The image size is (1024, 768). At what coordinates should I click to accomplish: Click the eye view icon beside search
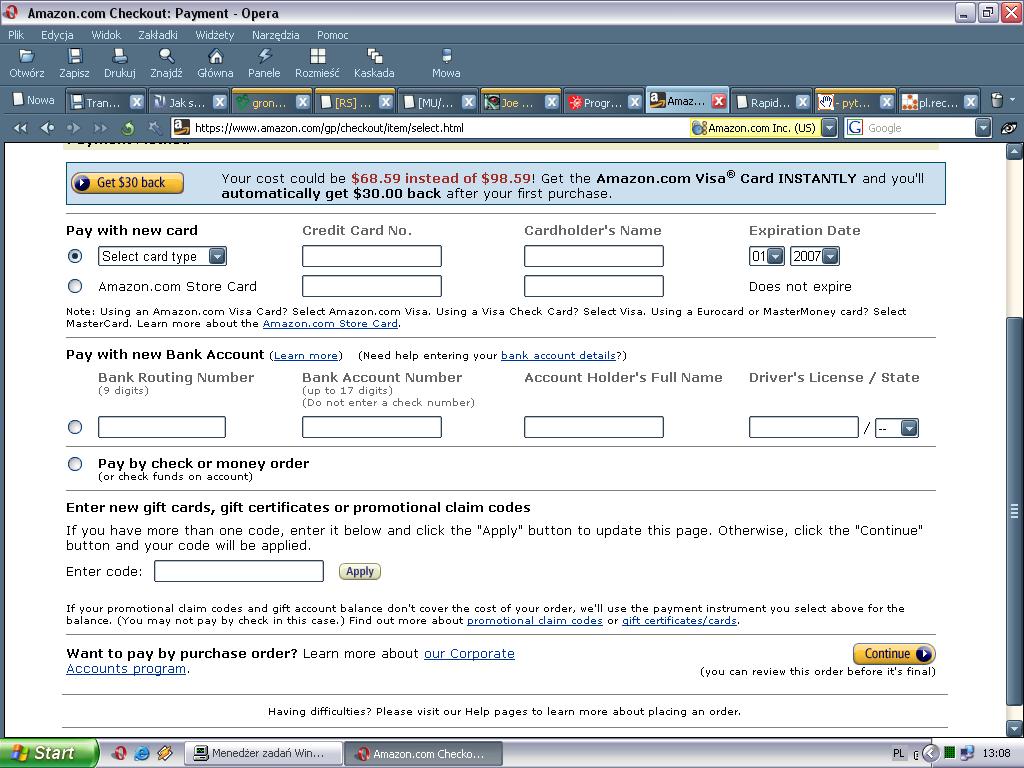pos(1009,128)
